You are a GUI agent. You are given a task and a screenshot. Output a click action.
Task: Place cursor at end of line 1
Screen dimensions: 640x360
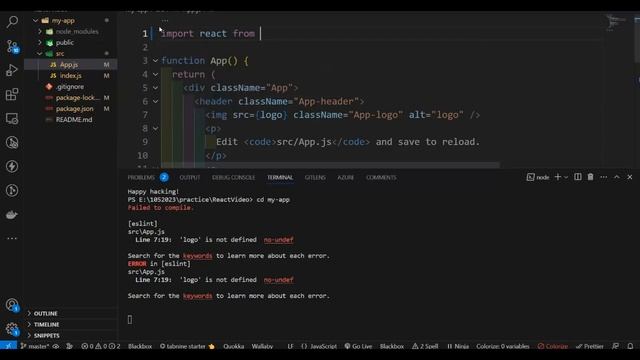tap(260, 33)
